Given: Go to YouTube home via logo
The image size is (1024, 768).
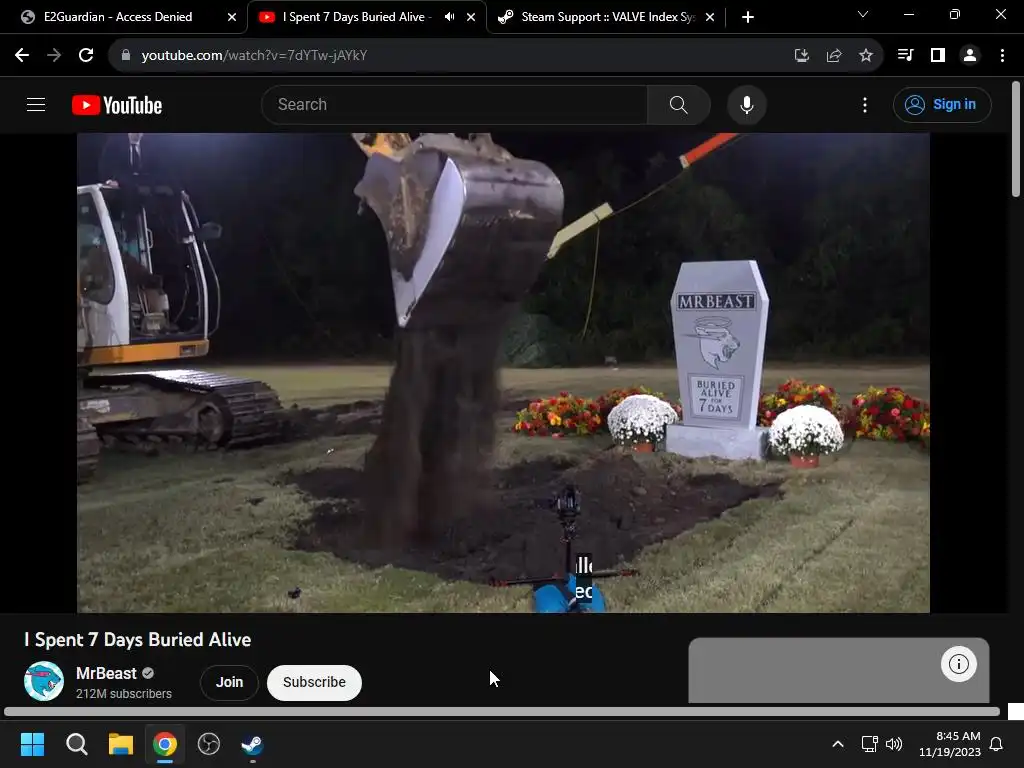Looking at the screenshot, I should 117,105.
